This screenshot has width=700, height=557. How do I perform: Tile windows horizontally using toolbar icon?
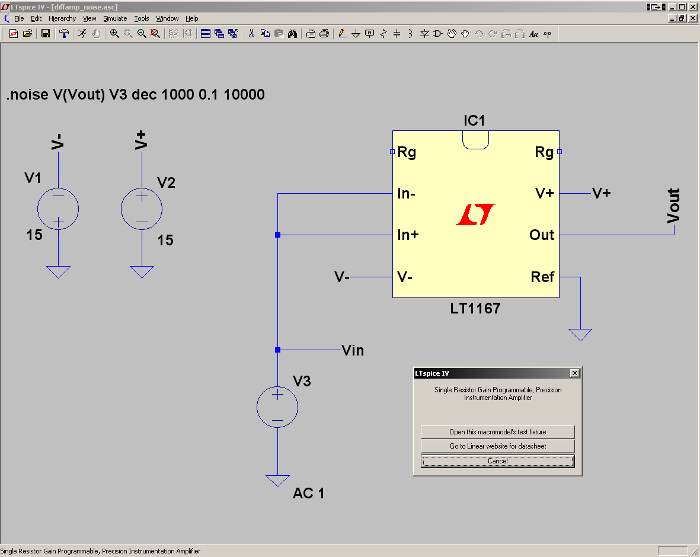[205, 34]
